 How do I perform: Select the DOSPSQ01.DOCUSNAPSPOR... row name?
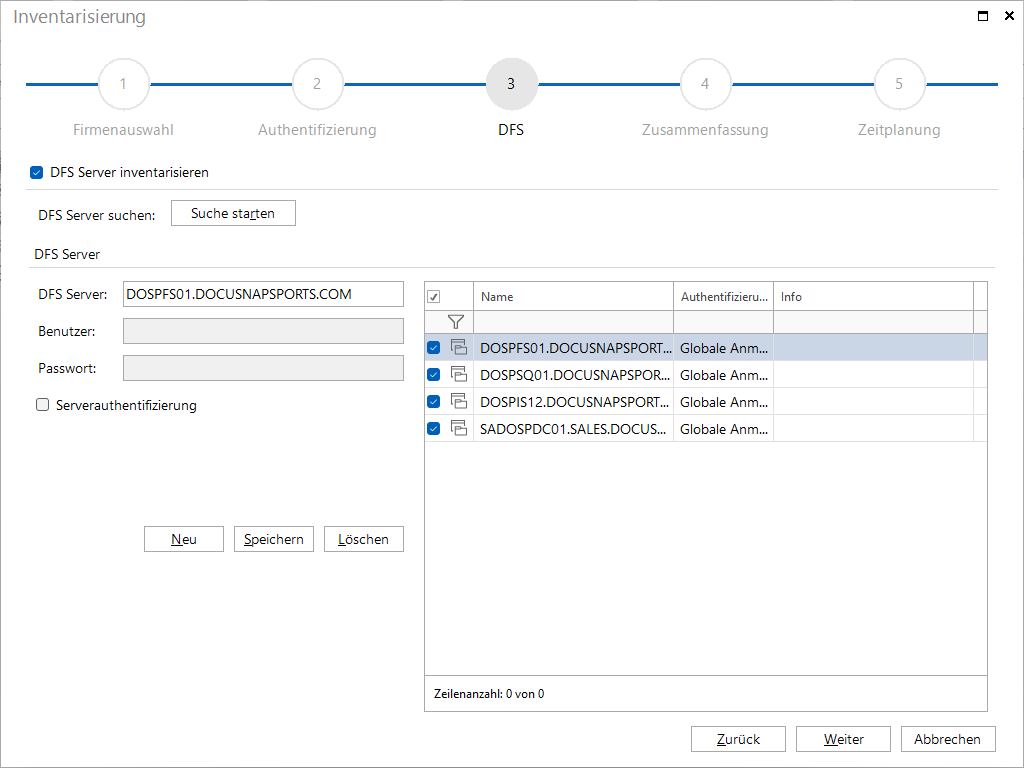(573, 374)
